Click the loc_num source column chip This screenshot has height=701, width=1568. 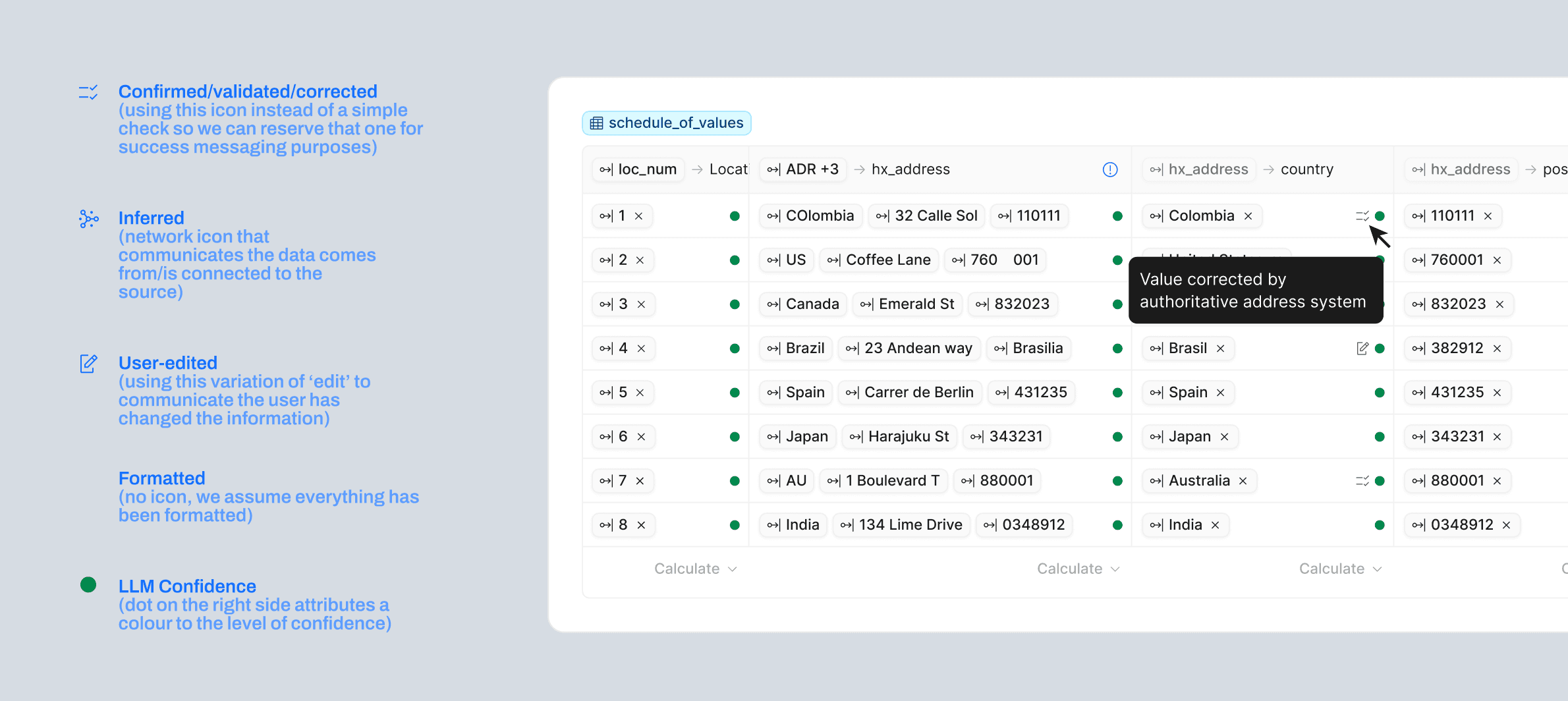[x=638, y=170]
